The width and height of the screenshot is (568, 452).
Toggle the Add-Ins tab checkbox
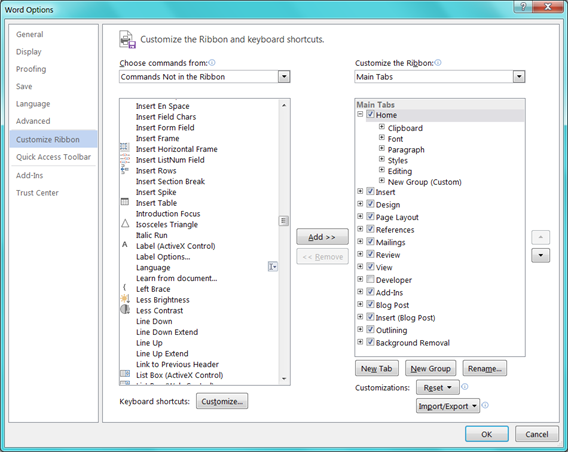click(x=370, y=292)
